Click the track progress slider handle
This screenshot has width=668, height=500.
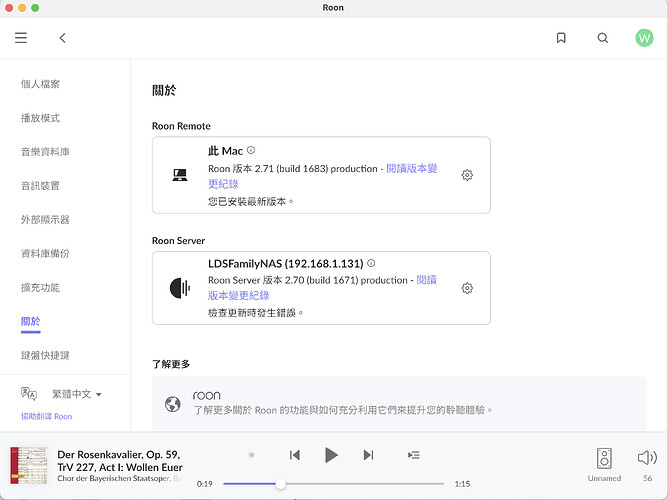(x=280, y=484)
